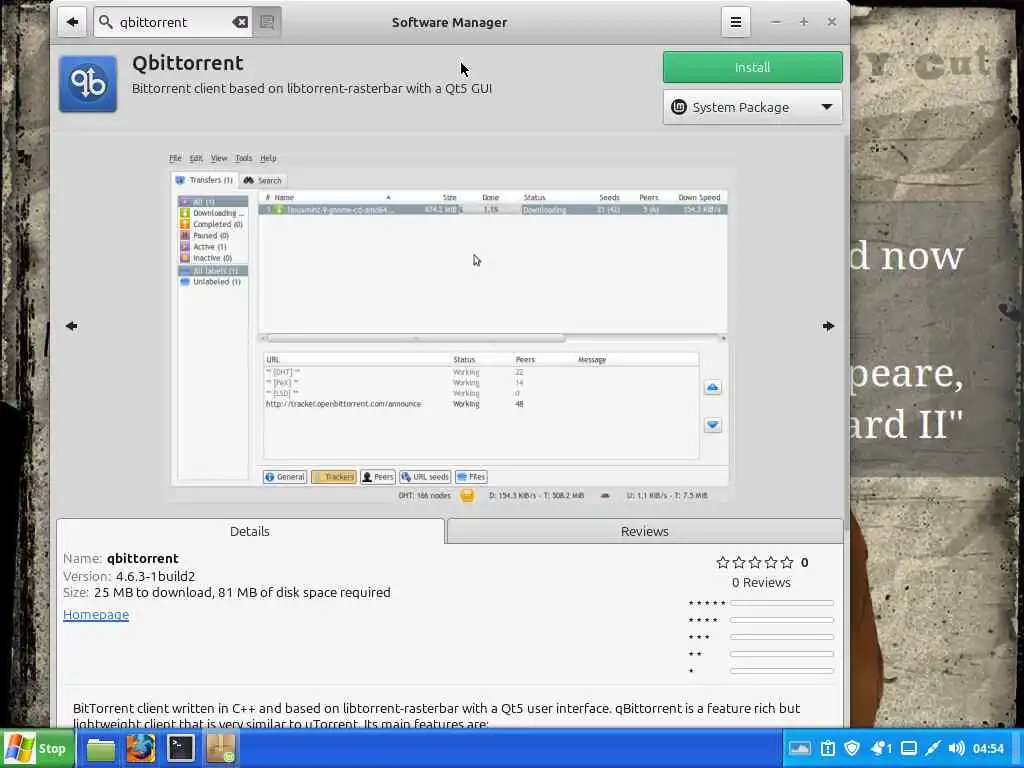Click the System Package Mint logo

(679, 107)
